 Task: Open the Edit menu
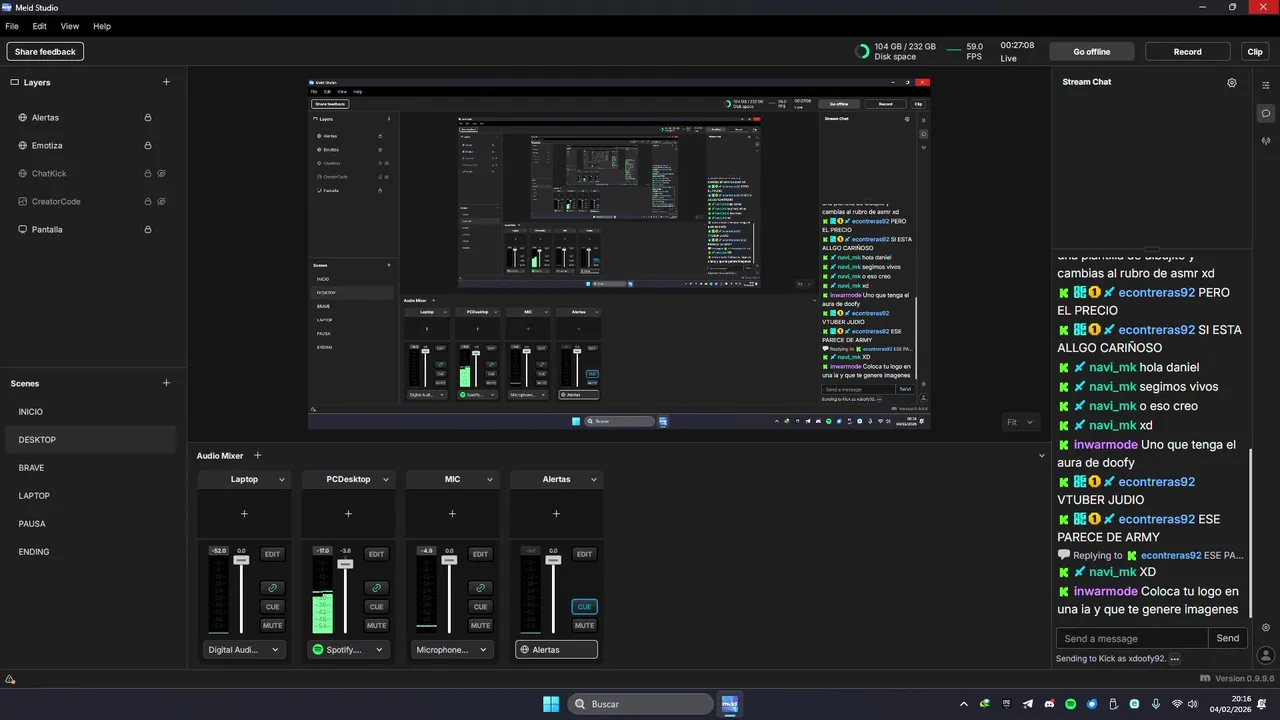[40, 26]
